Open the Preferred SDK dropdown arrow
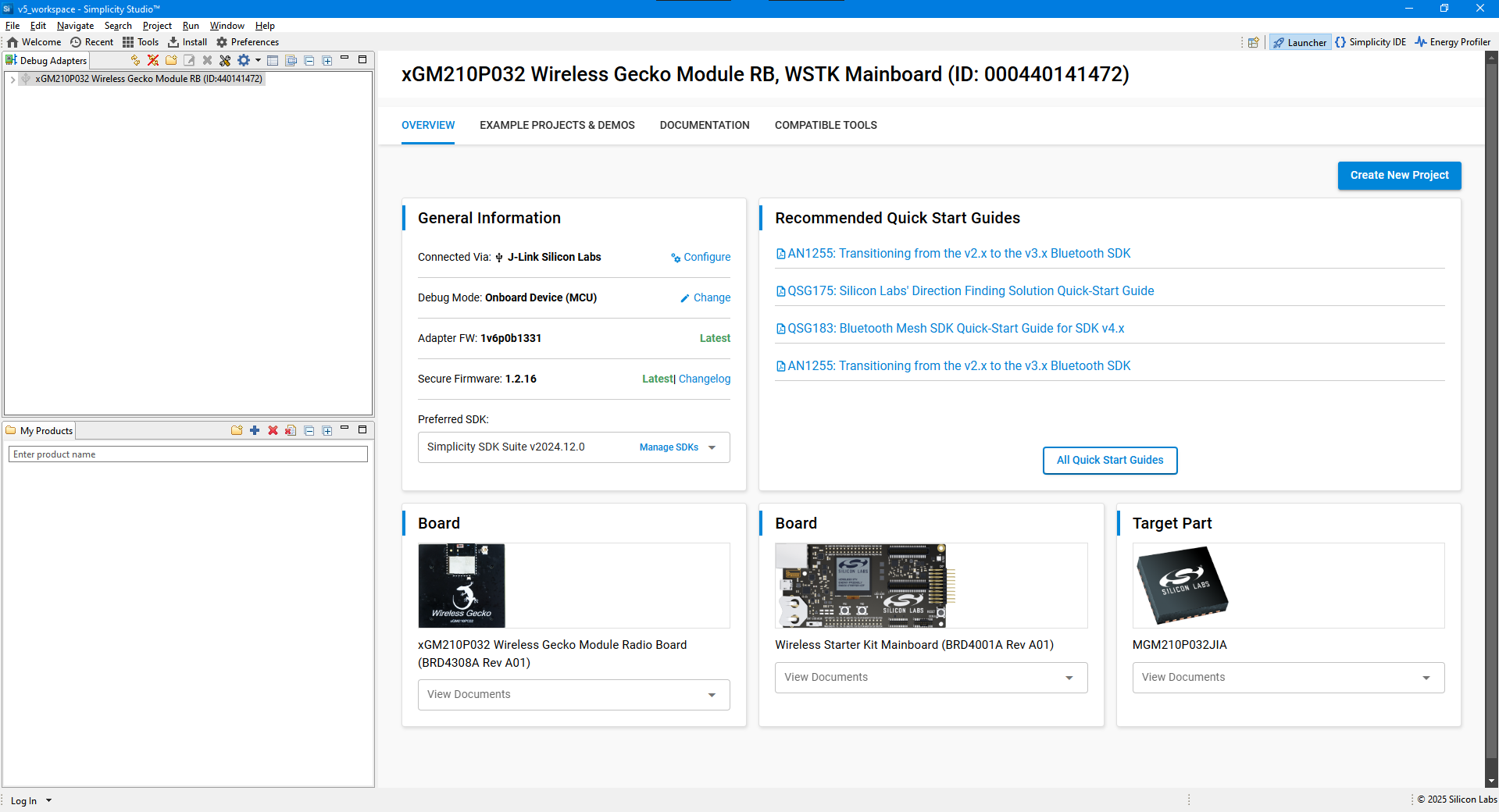This screenshot has width=1499, height=812. pos(712,447)
